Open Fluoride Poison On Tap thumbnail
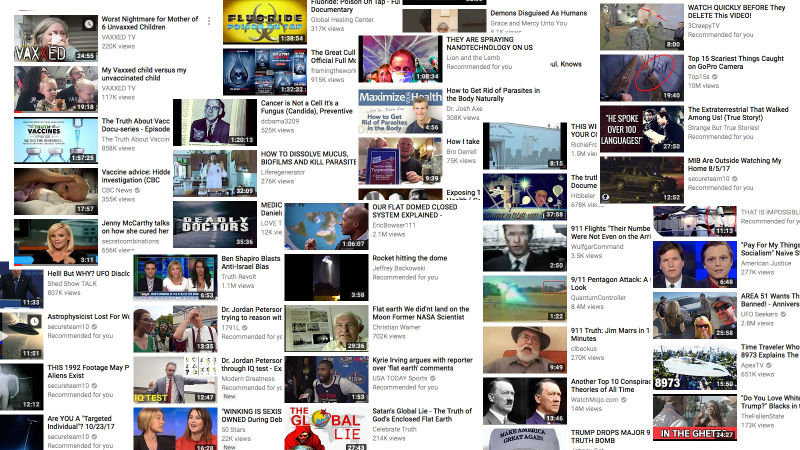 [x=265, y=22]
